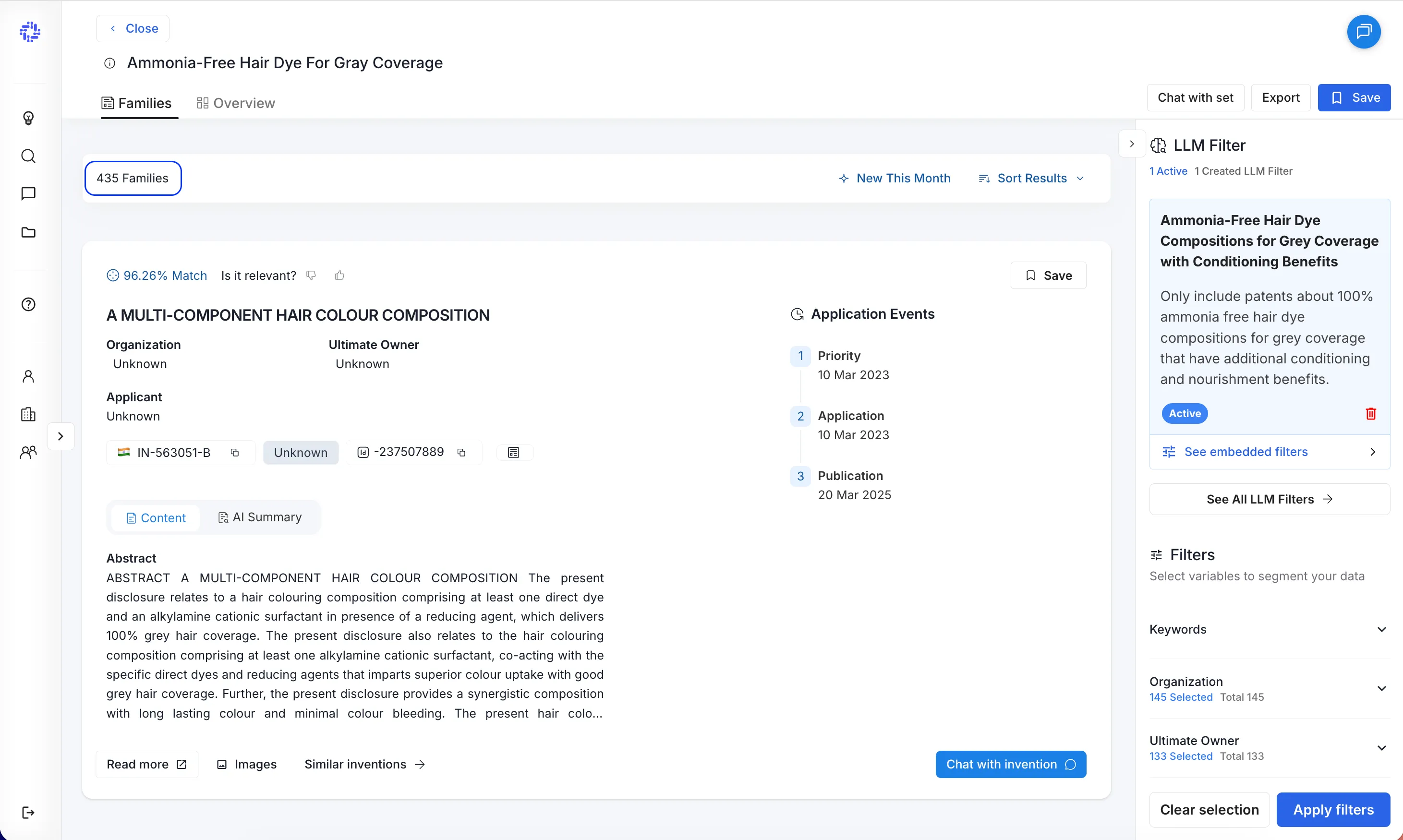Click Chat with invention
This screenshot has width=1403, height=840.
(x=1011, y=764)
